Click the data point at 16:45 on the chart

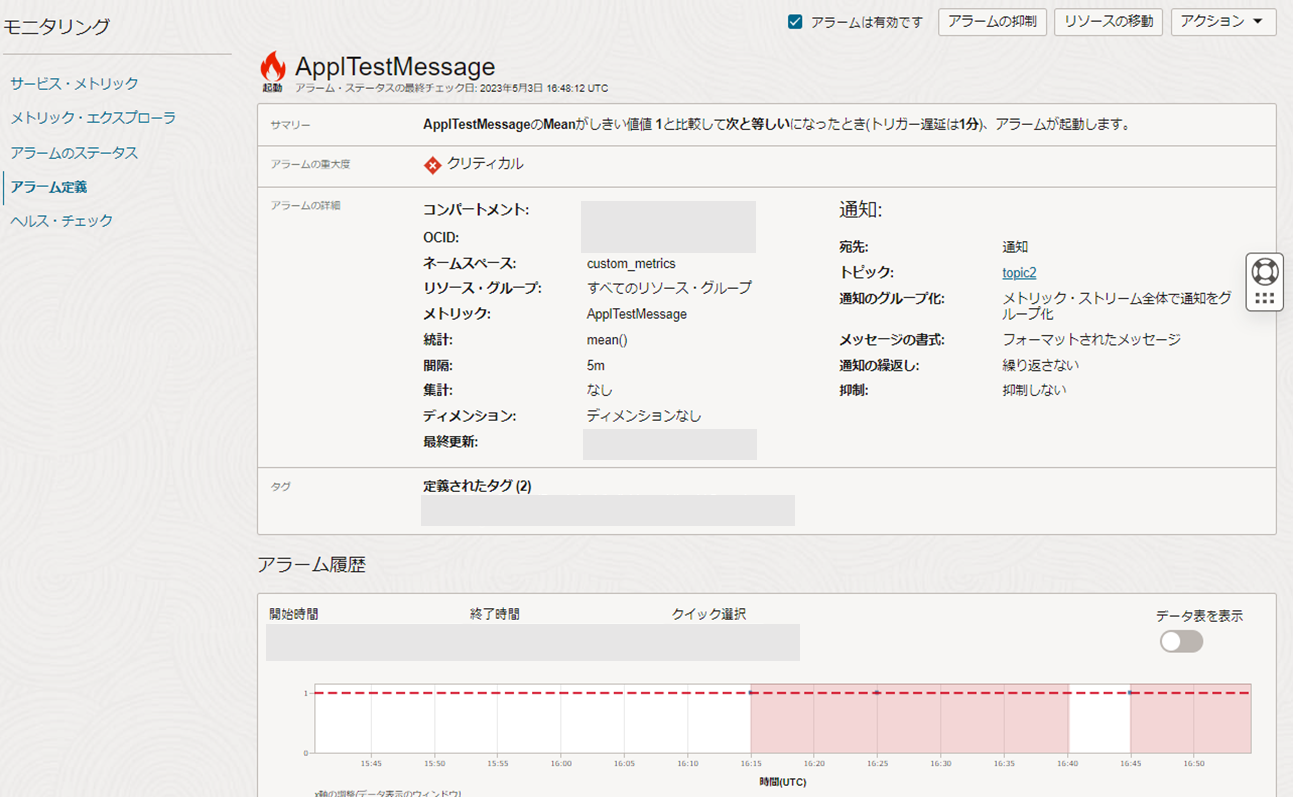click(1130, 692)
